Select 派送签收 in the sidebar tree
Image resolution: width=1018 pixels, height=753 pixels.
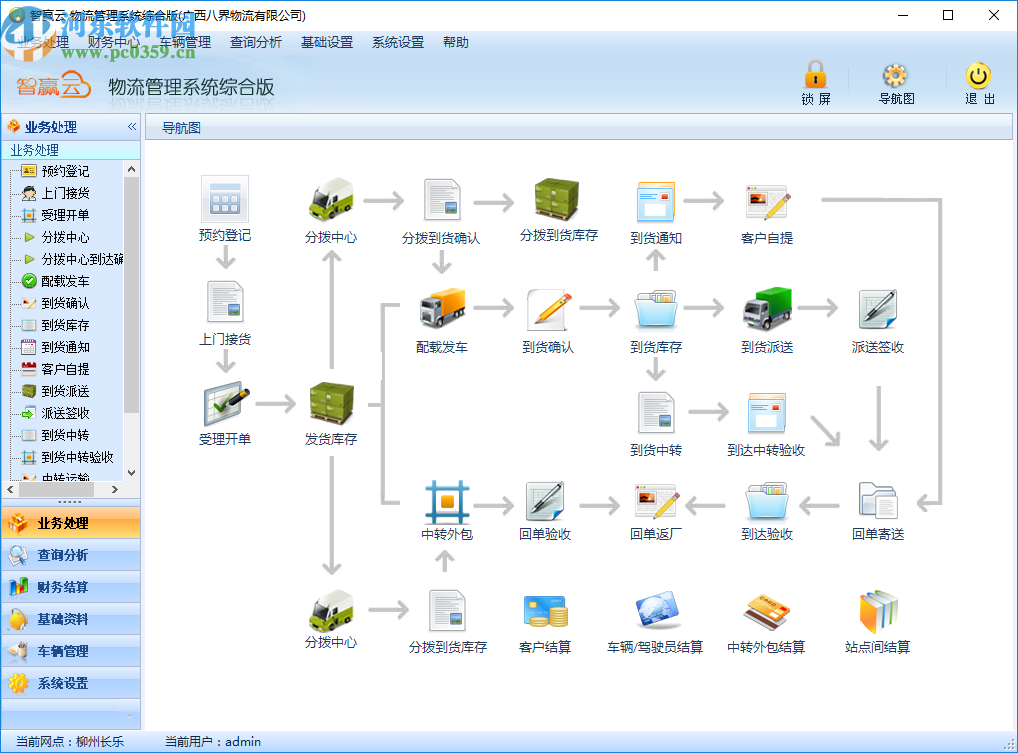pos(65,414)
